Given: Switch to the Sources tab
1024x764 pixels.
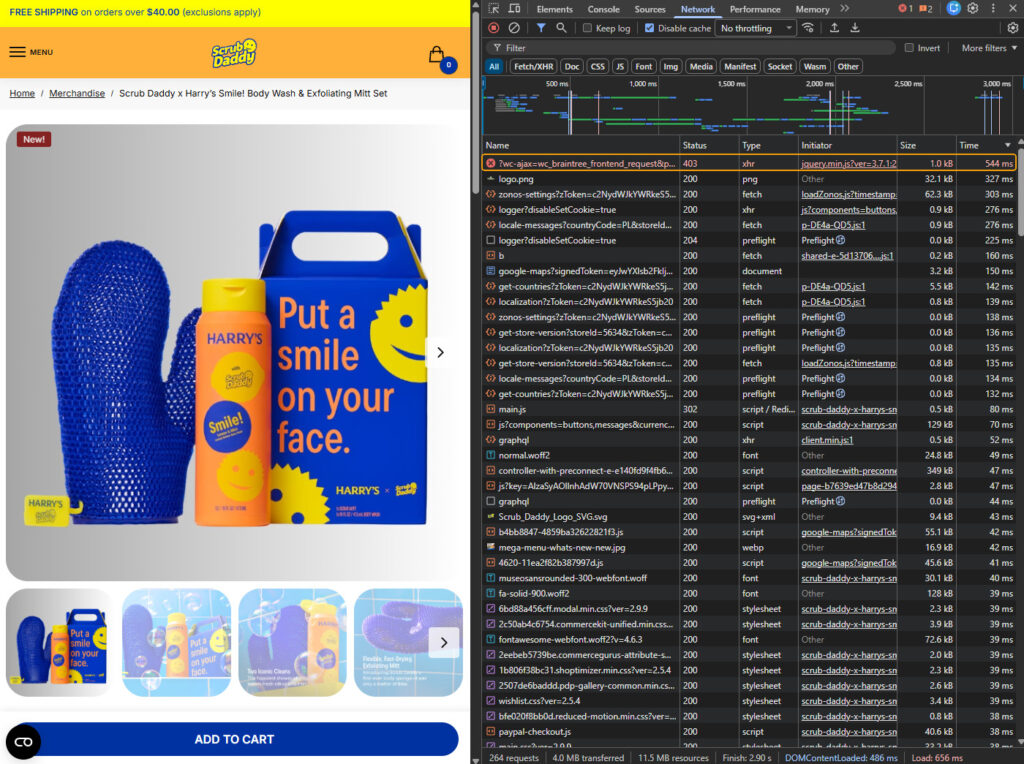Looking at the screenshot, I should [x=650, y=9].
